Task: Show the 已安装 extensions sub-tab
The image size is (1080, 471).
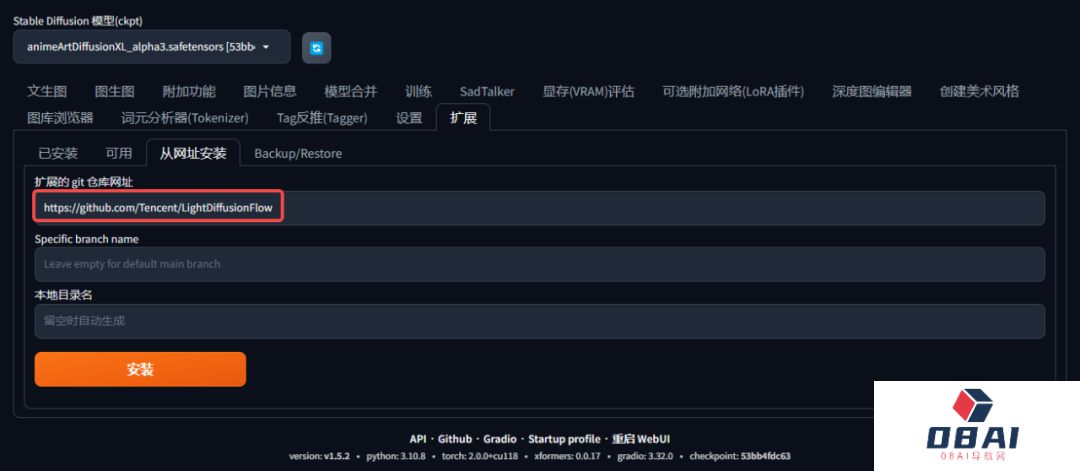Action: coord(58,153)
